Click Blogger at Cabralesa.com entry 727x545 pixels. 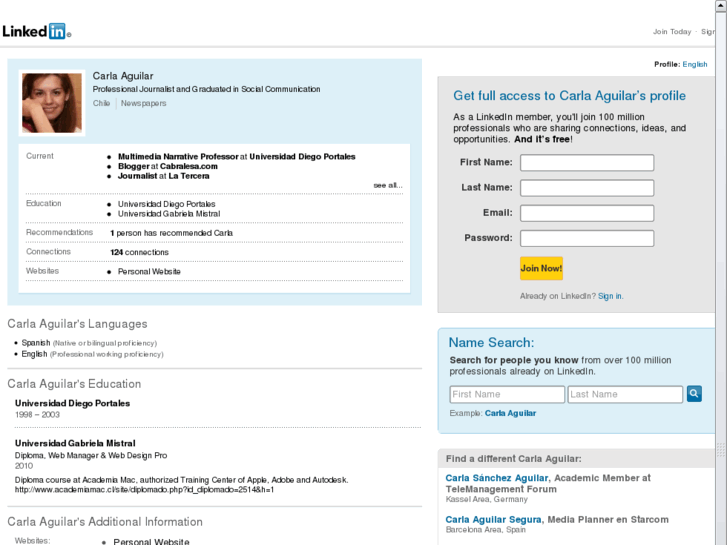tap(167, 166)
